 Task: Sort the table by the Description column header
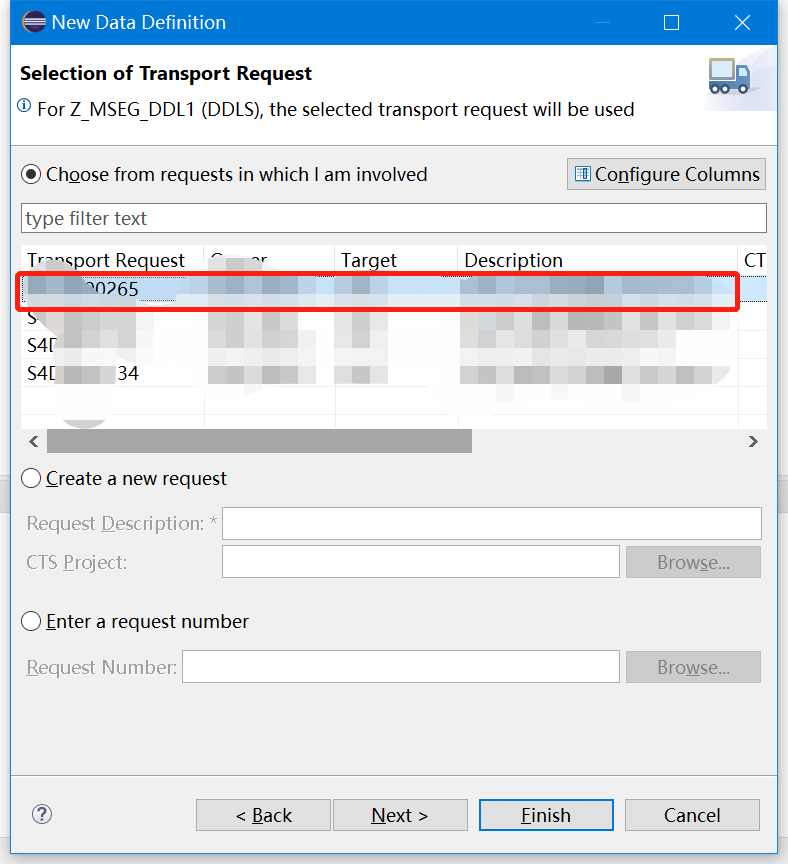pyautogui.click(x=513, y=260)
